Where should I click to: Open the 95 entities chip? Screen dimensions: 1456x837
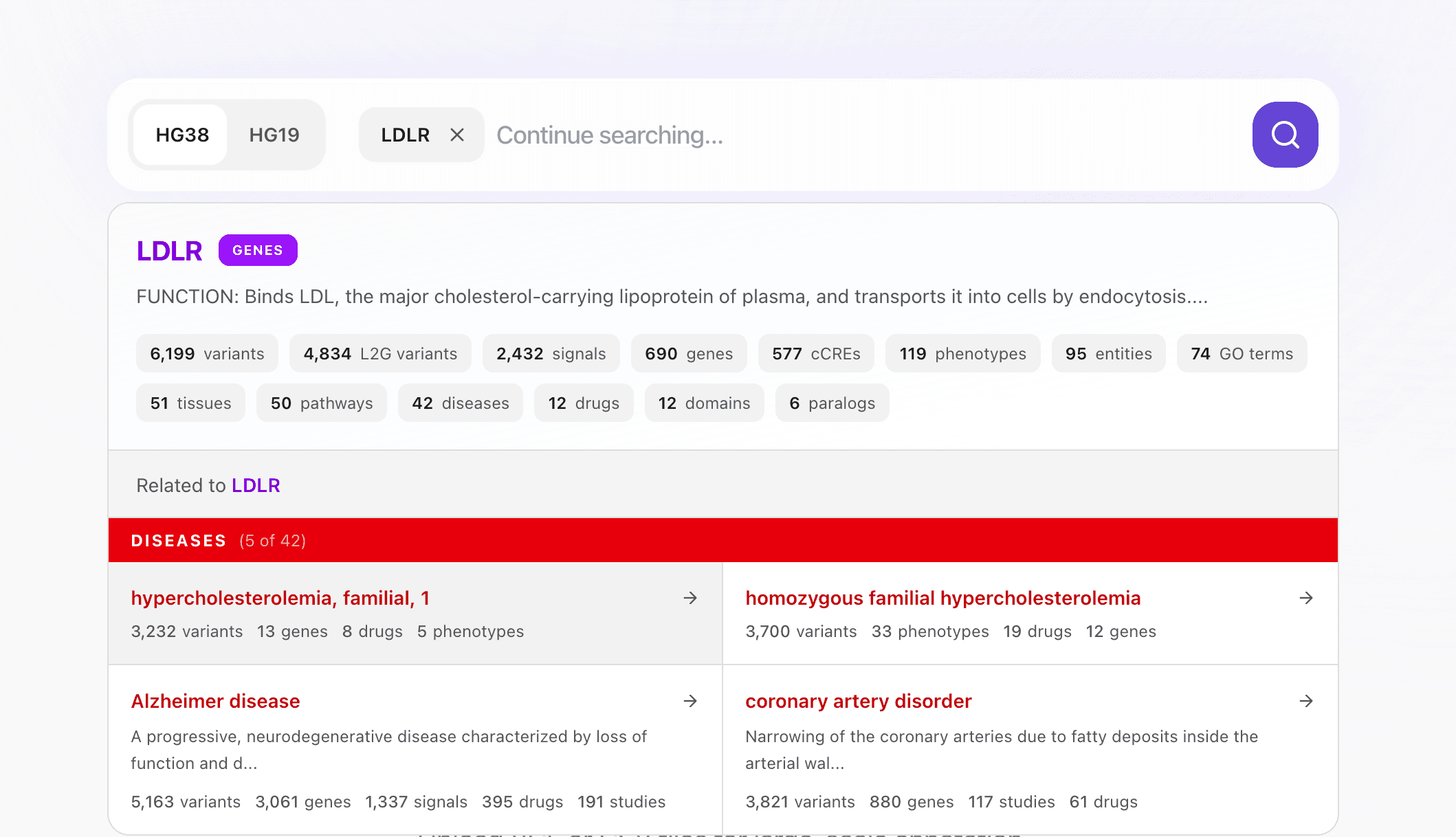1109,353
